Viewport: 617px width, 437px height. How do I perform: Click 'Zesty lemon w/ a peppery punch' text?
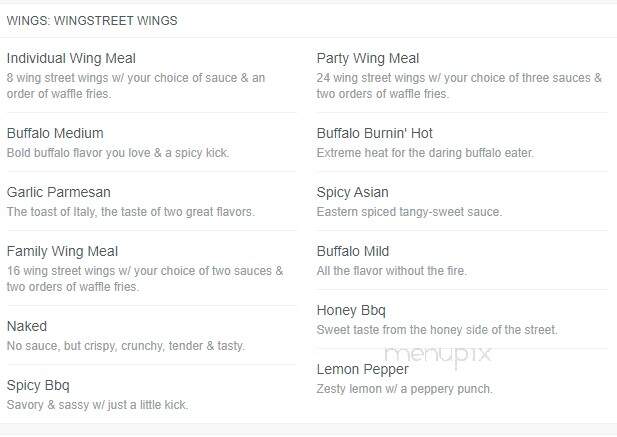pos(405,389)
